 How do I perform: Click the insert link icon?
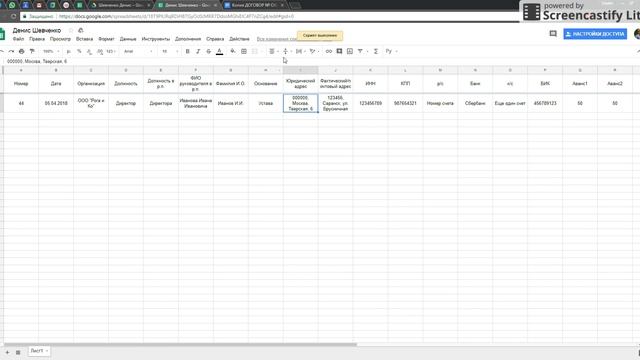click(x=329, y=51)
